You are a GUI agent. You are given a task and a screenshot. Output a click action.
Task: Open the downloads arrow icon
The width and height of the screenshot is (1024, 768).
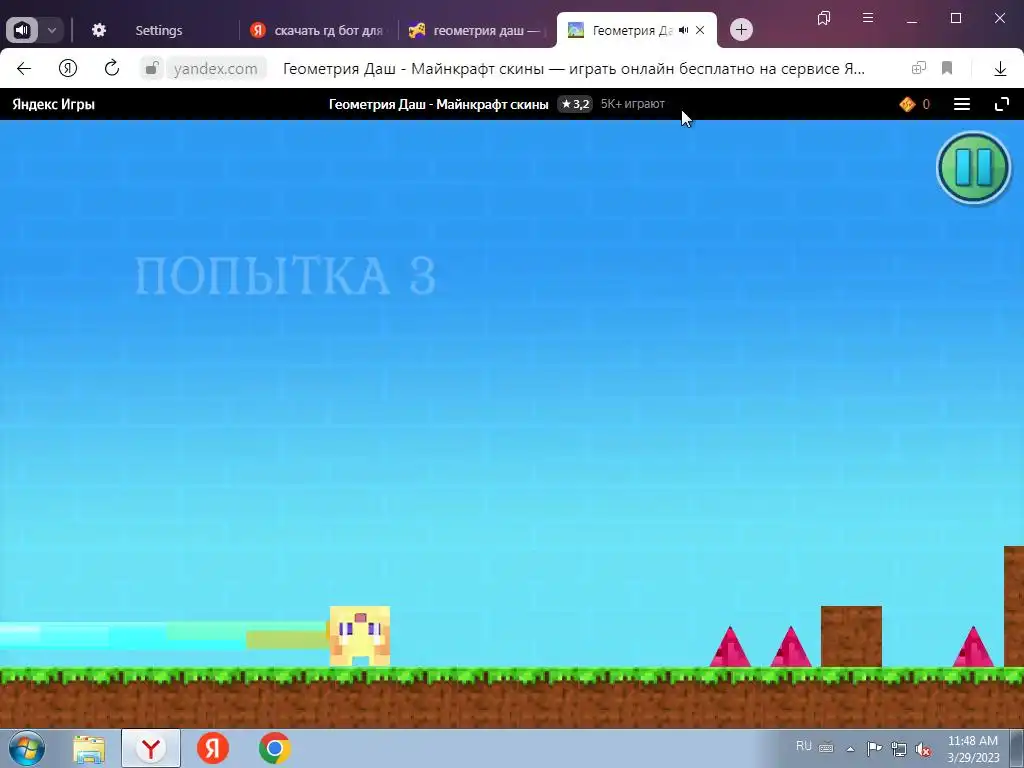1000,68
